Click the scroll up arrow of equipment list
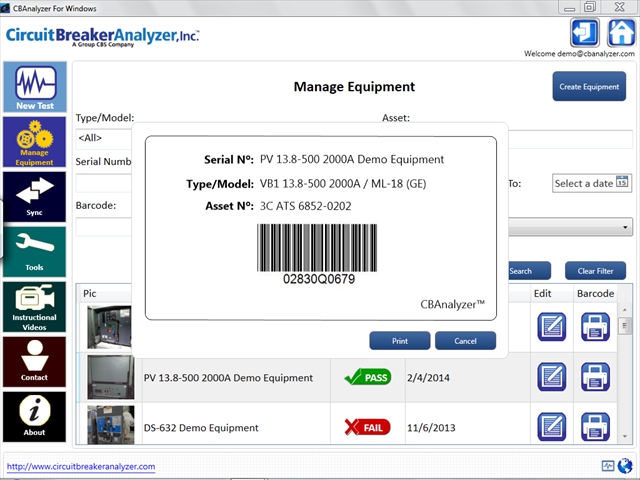 (624, 310)
